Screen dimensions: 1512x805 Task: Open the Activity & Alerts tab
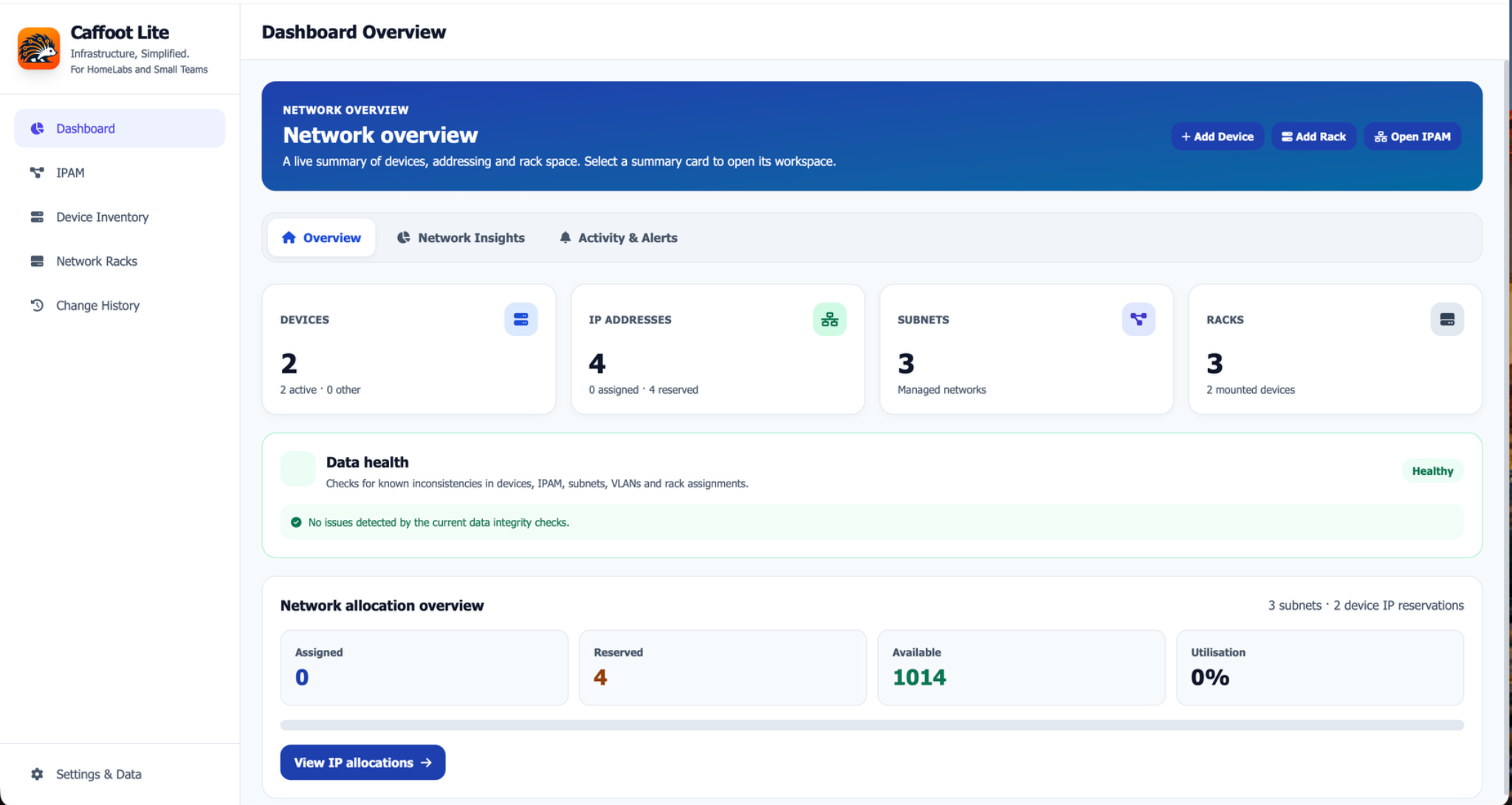click(x=618, y=238)
